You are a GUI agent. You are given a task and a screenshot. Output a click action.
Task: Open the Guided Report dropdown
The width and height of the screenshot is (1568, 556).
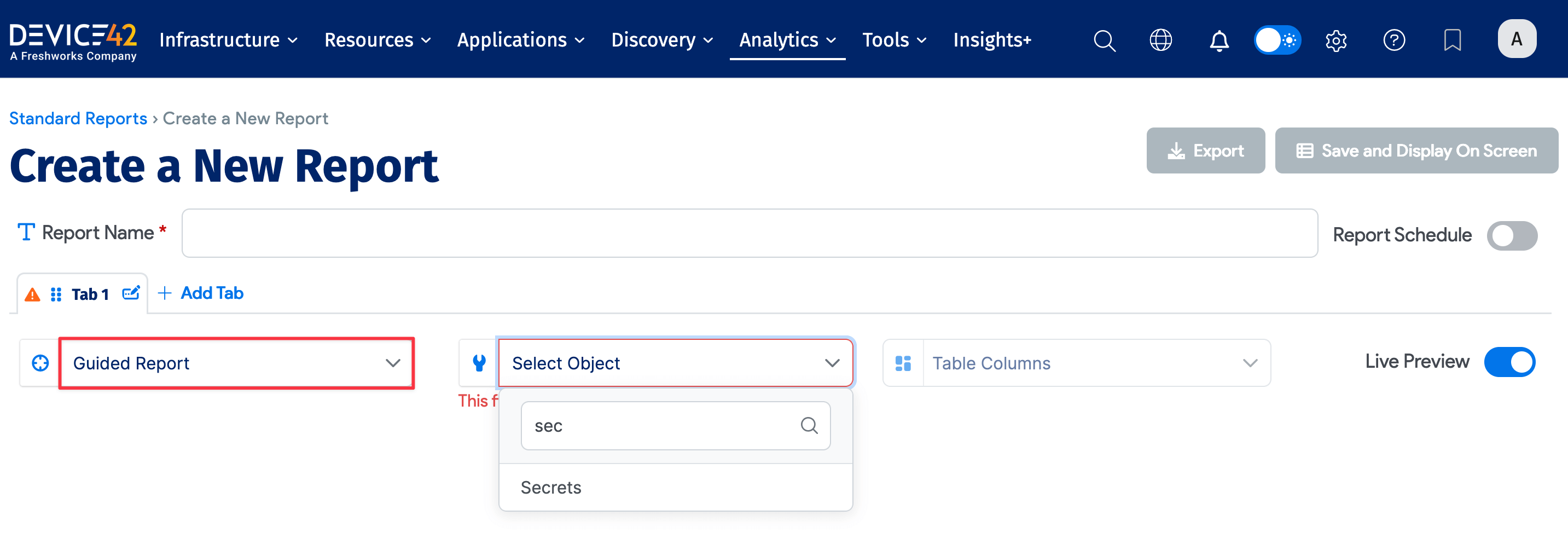pyautogui.click(x=236, y=363)
